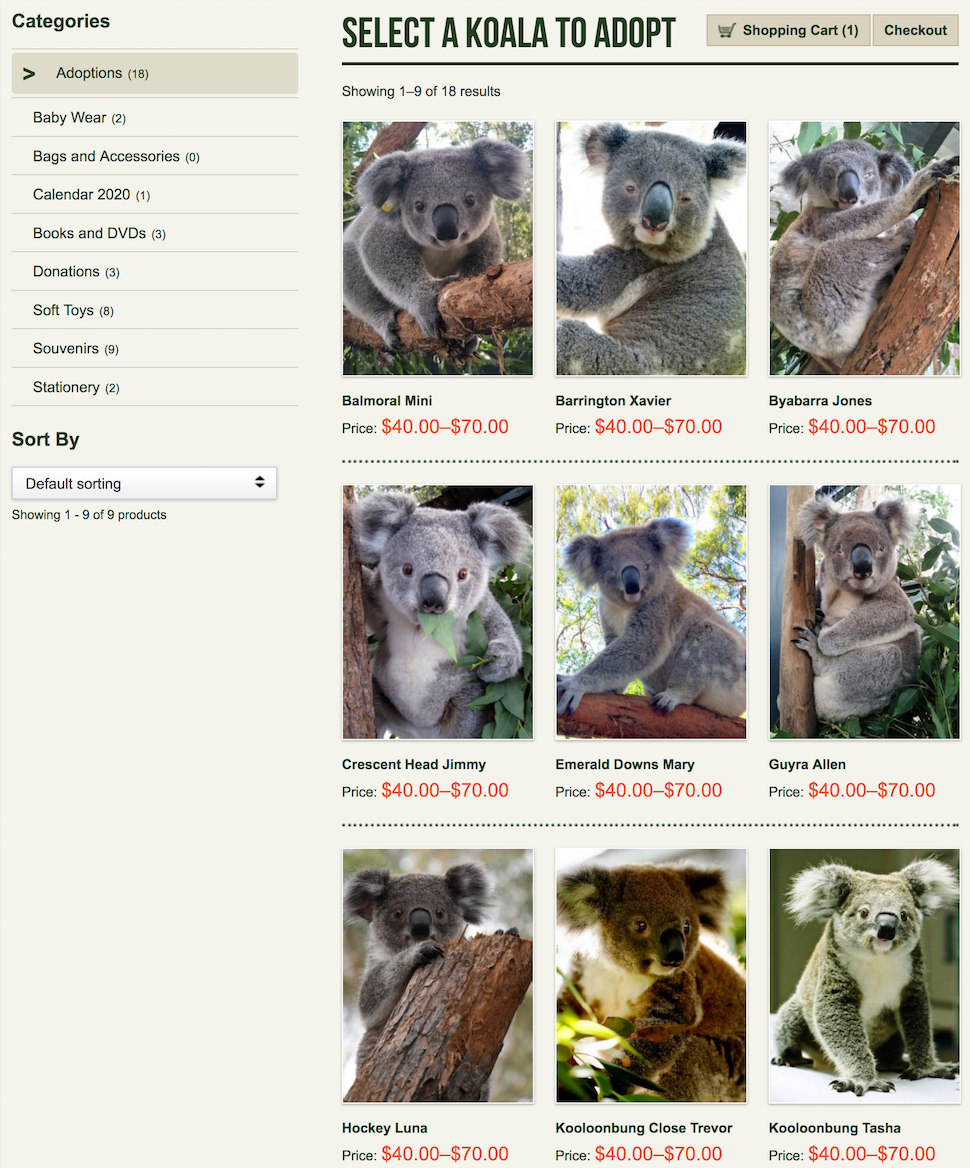Open the Barrington Xavier koala photo
Image resolution: width=970 pixels, height=1168 pixels.
[651, 249]
